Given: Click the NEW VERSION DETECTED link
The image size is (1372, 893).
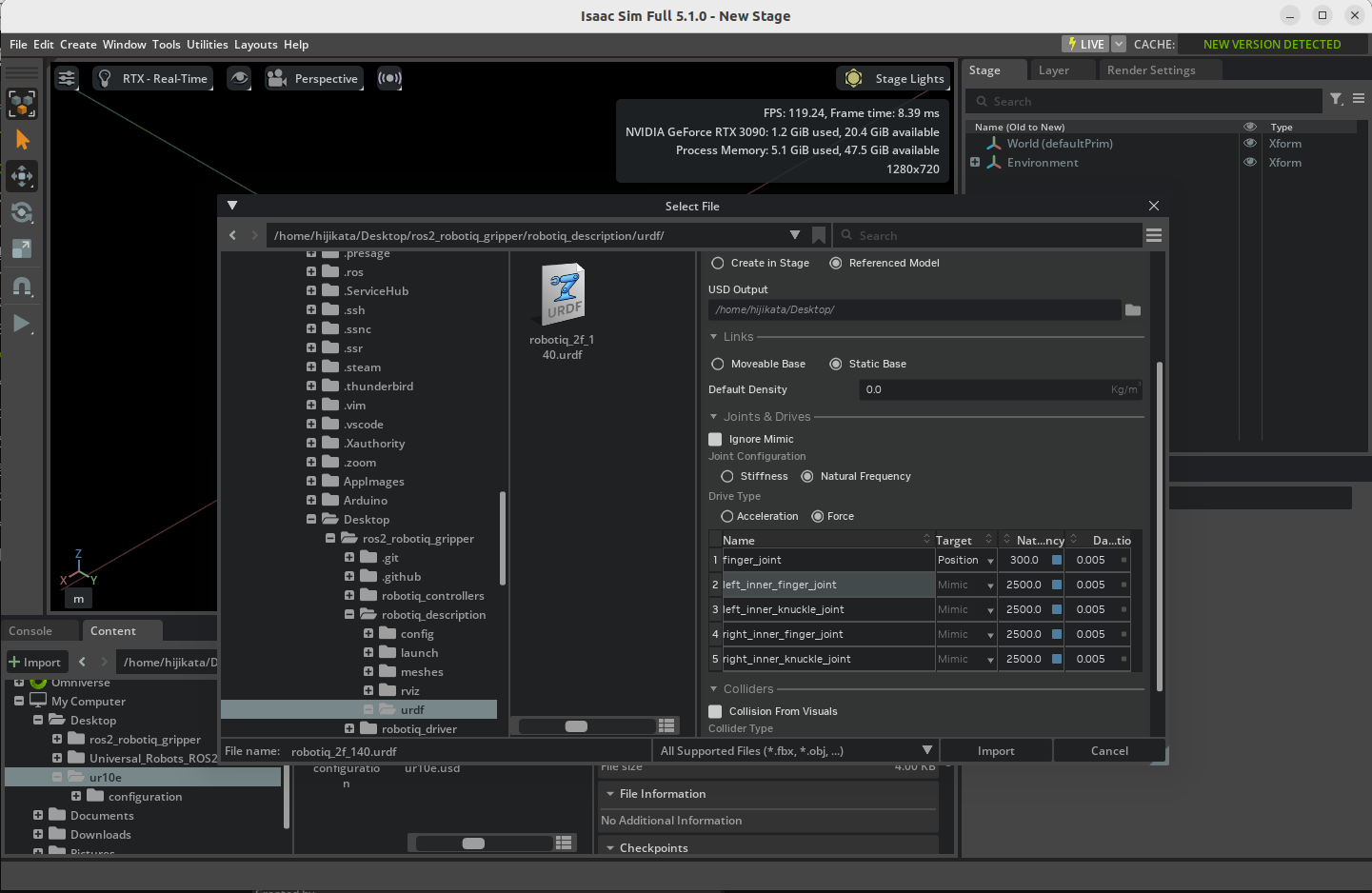Looking at the screenshot, I should coord(1271,44).
